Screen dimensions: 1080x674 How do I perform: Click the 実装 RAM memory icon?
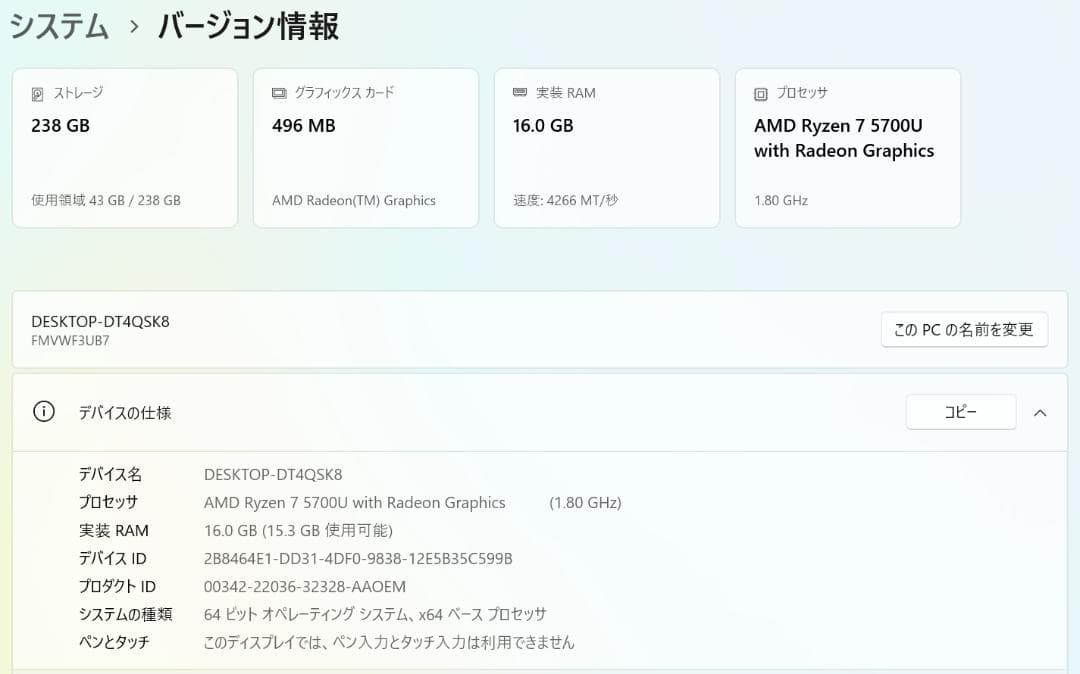click(522, 93)
